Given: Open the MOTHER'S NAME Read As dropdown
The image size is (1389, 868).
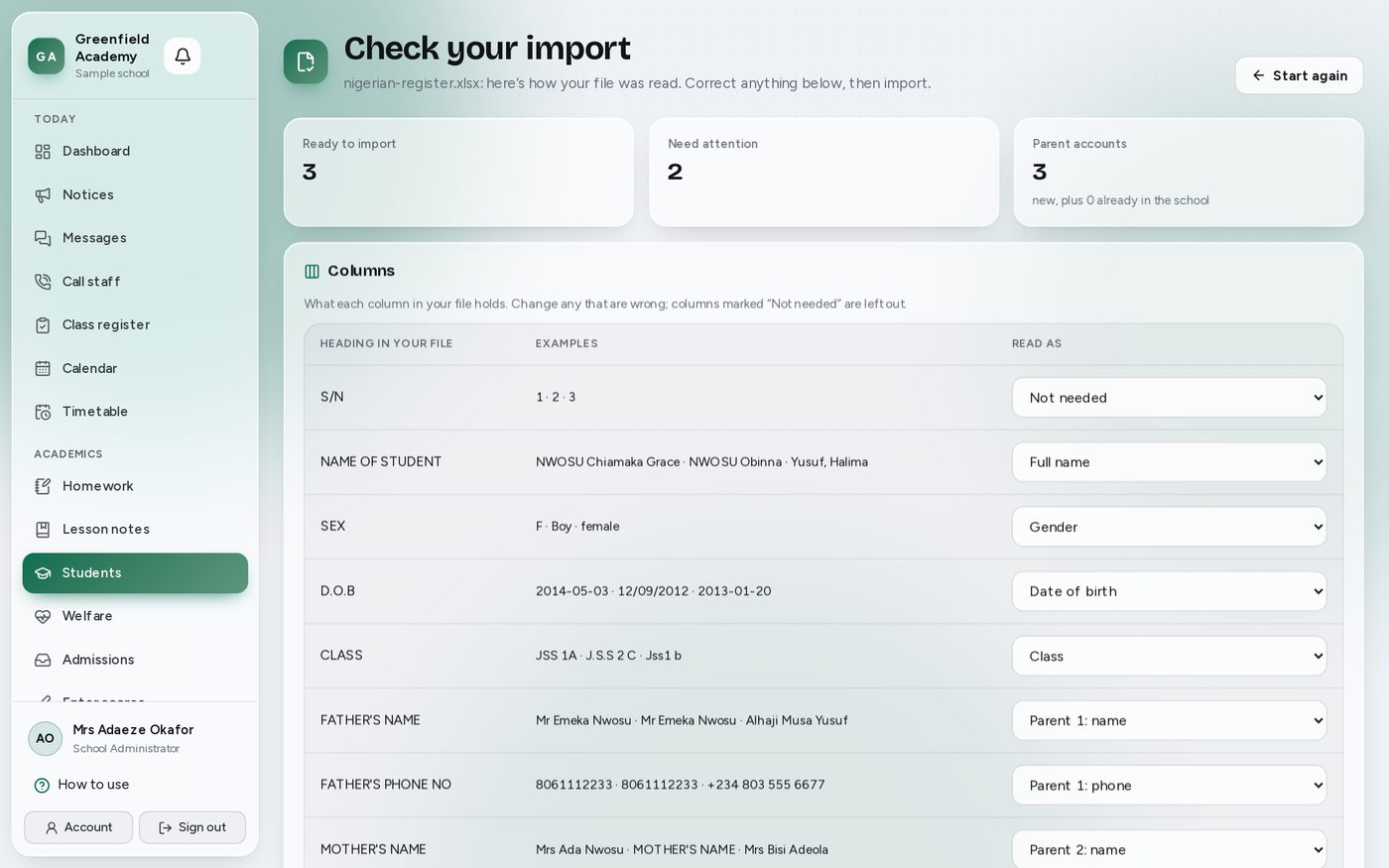Looking at the screenshot, I should coord(1169,850).
